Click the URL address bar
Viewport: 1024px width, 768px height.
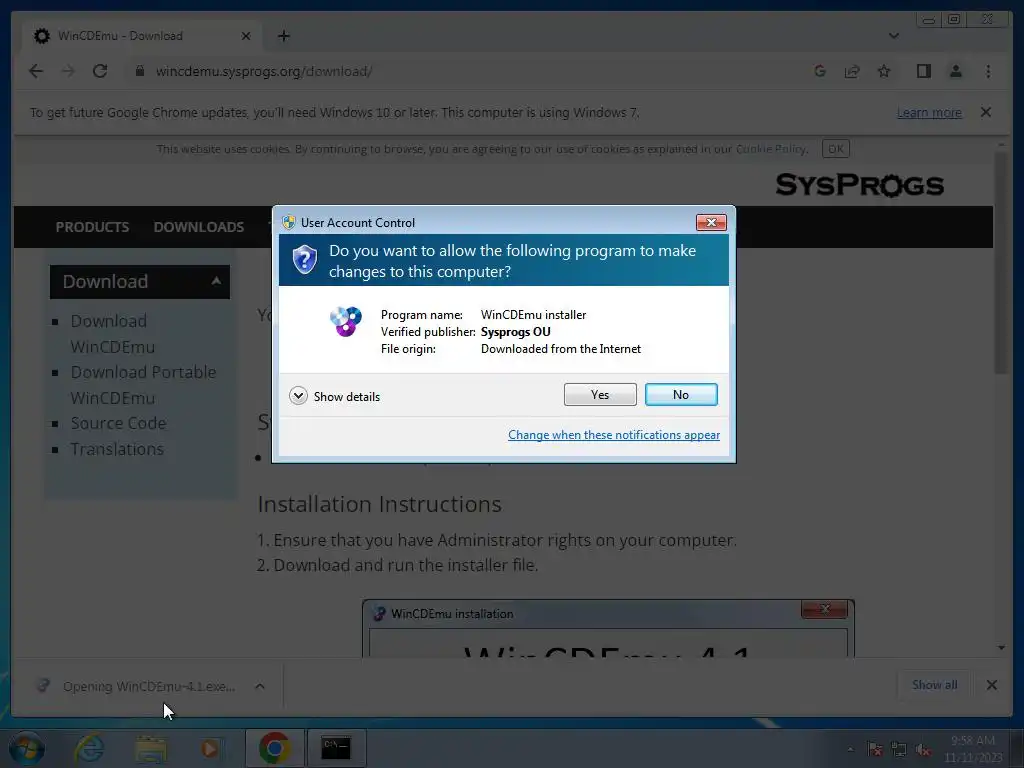470,71
